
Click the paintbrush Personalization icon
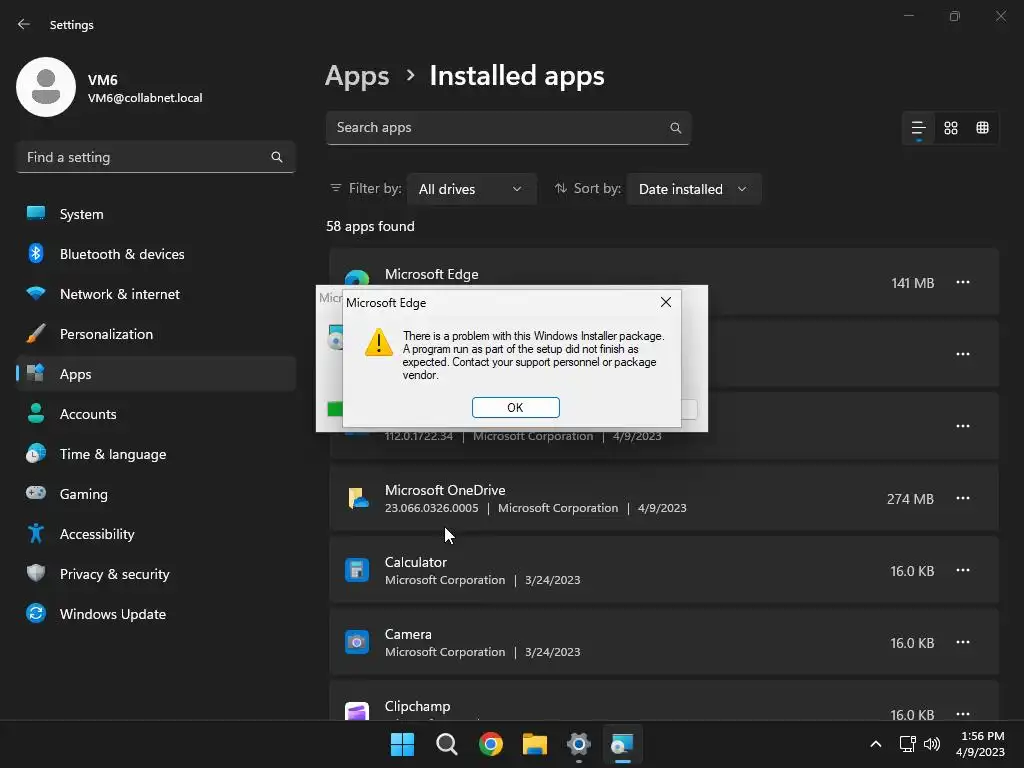click(36, 333)
